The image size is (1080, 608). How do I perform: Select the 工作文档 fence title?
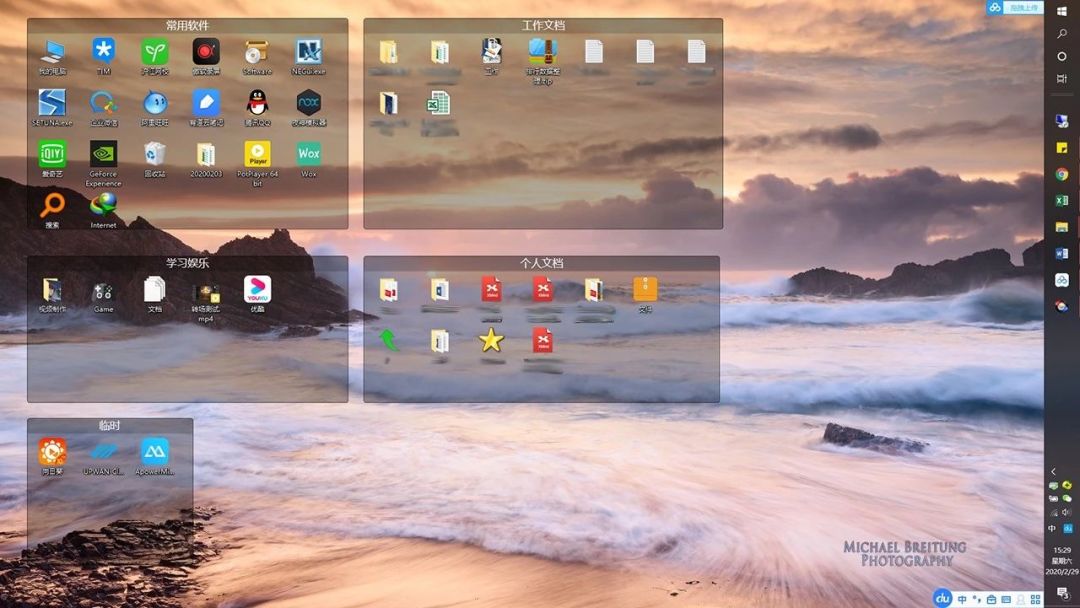coord(543,25)
